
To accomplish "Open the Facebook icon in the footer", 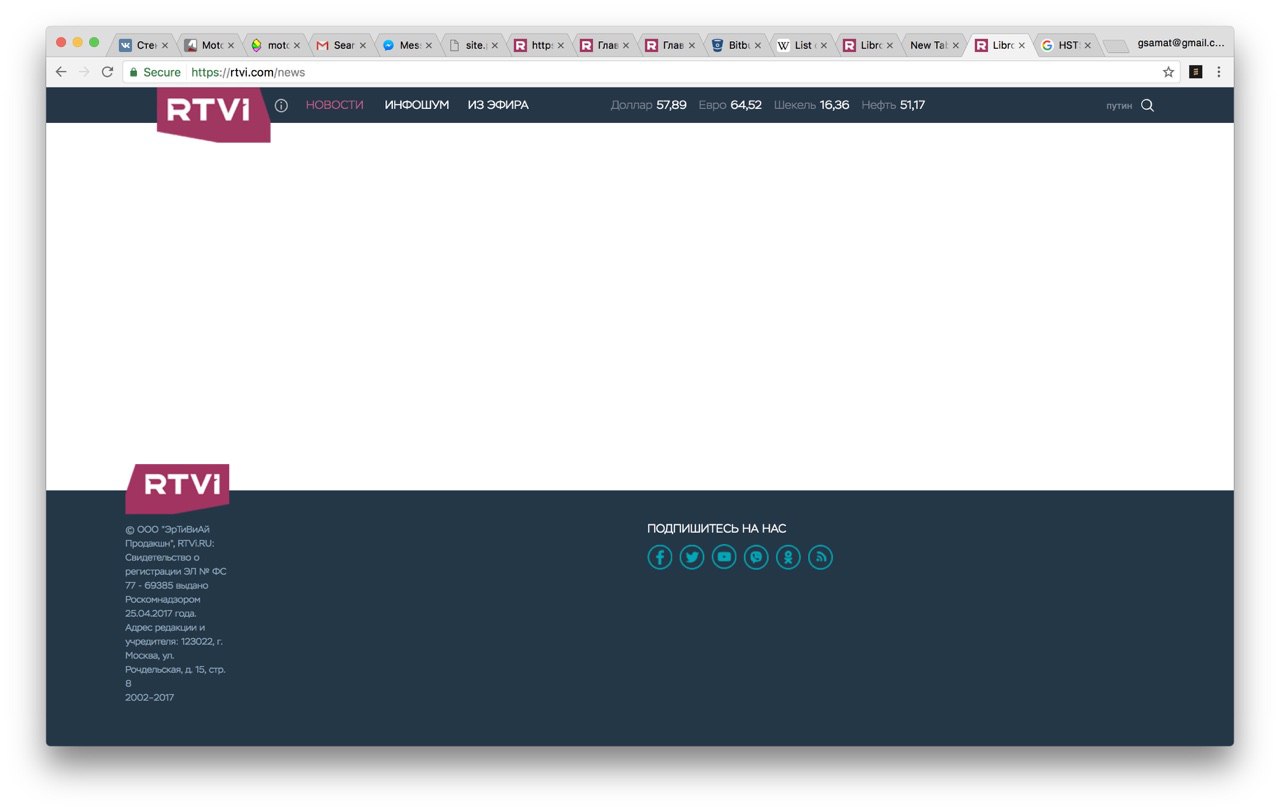I will pos(660,557).
